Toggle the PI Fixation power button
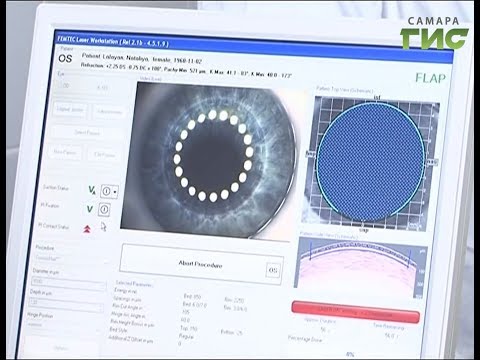480x360 pixels. point(104,209)
